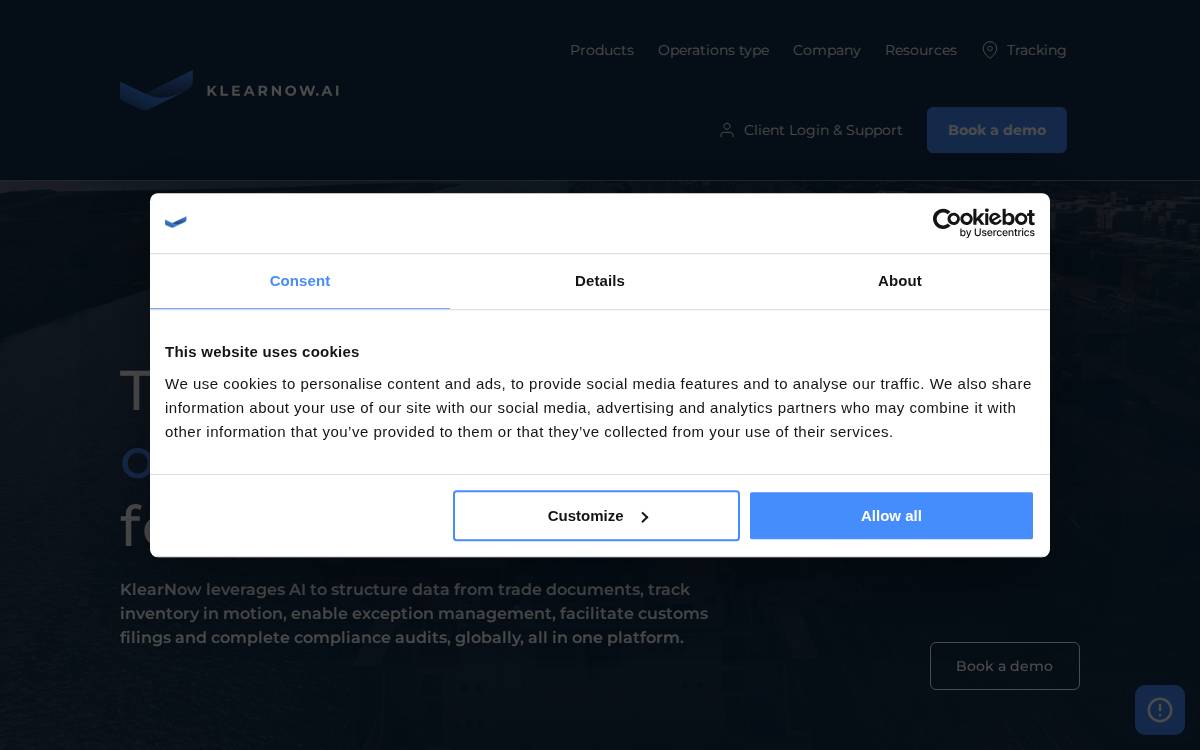Click the hero Book a demo button
Screen dimensions: 1200x750
click(x=1005, y=666)
